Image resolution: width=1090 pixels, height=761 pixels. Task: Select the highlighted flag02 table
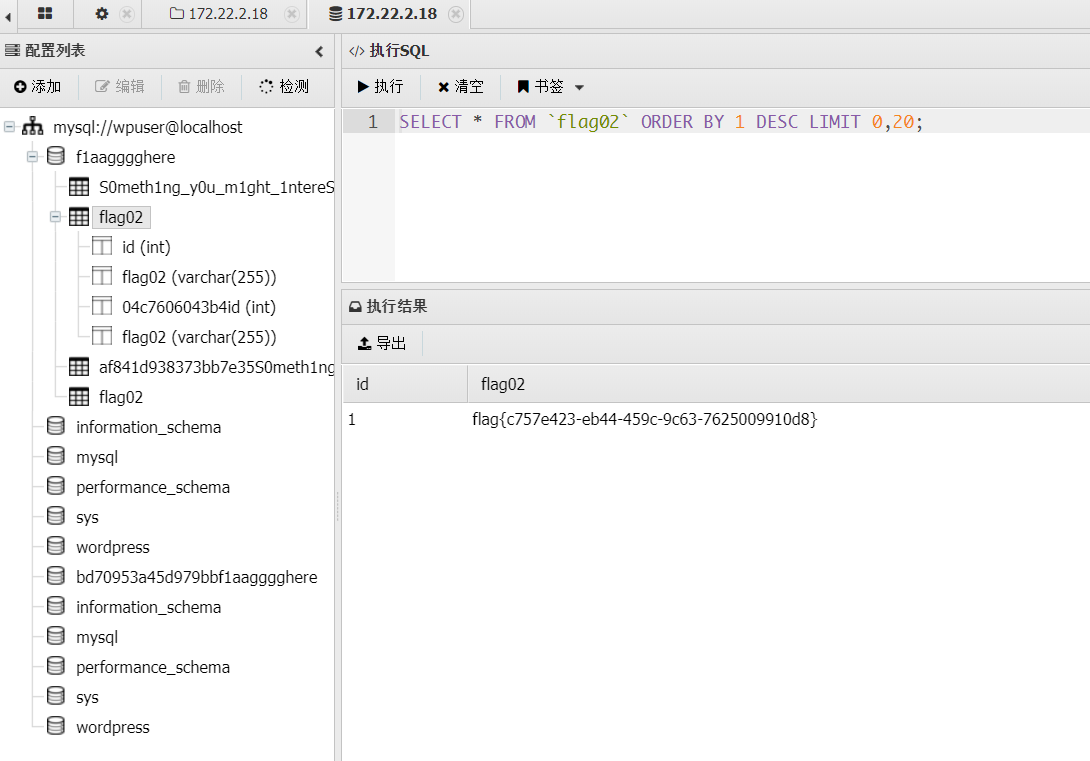click(121, 217)
